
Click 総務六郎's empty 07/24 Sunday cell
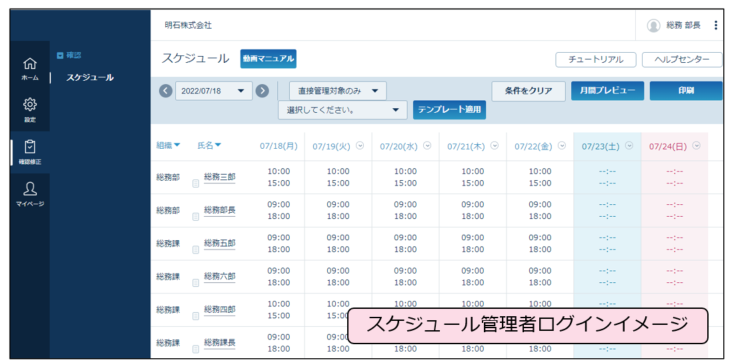675,276
